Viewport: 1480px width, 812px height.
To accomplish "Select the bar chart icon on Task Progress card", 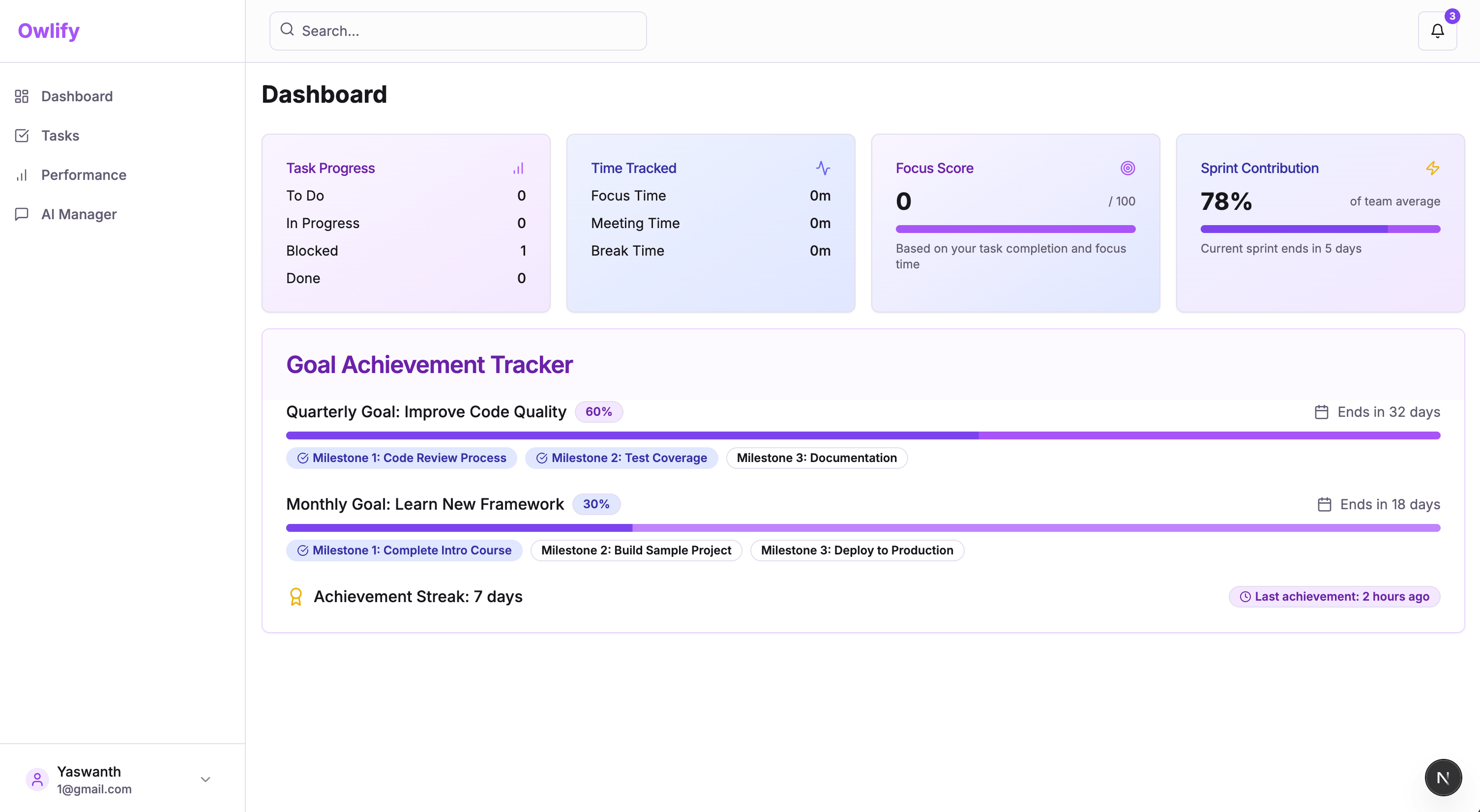I will coord(518,168).
